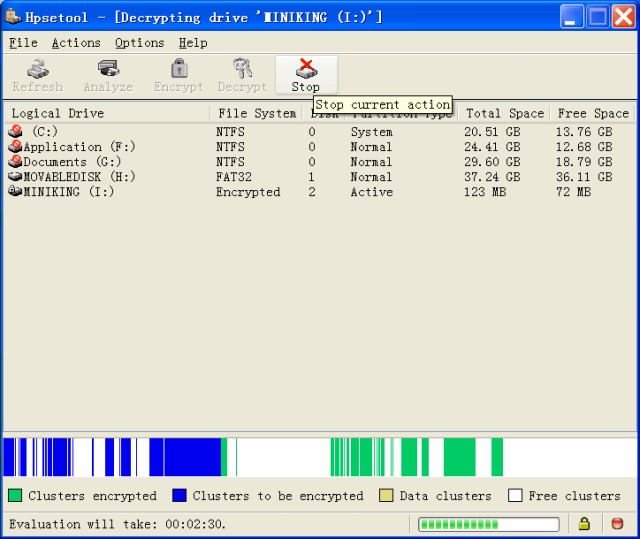This screenshot has height=539, width=640.
Task: Click the Refresh toolbar icon
Action: point(37,69)
